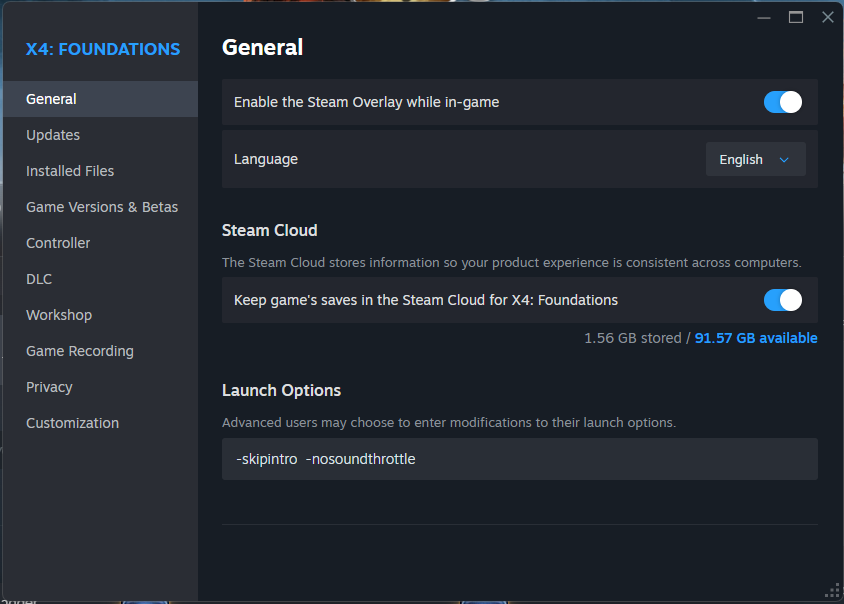Image resolution: width=844 pixels, height=604 pixels.
Task: Click the Steam Cloud section heading
Action: pos(270,230)
